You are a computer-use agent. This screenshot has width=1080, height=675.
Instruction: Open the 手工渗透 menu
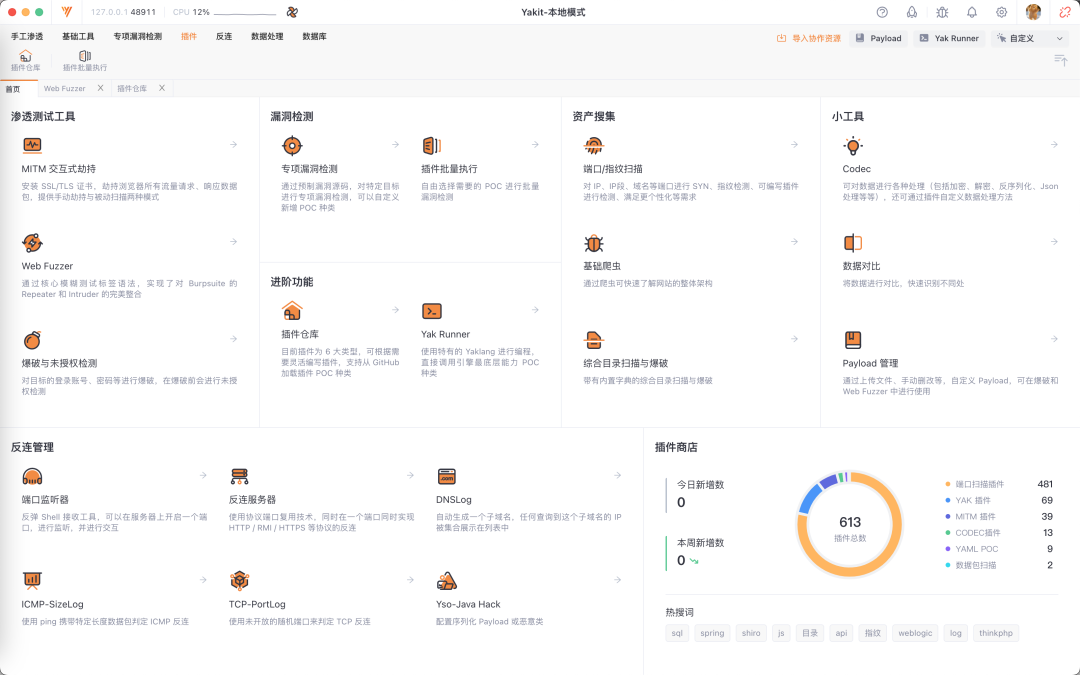coord(27,37)
